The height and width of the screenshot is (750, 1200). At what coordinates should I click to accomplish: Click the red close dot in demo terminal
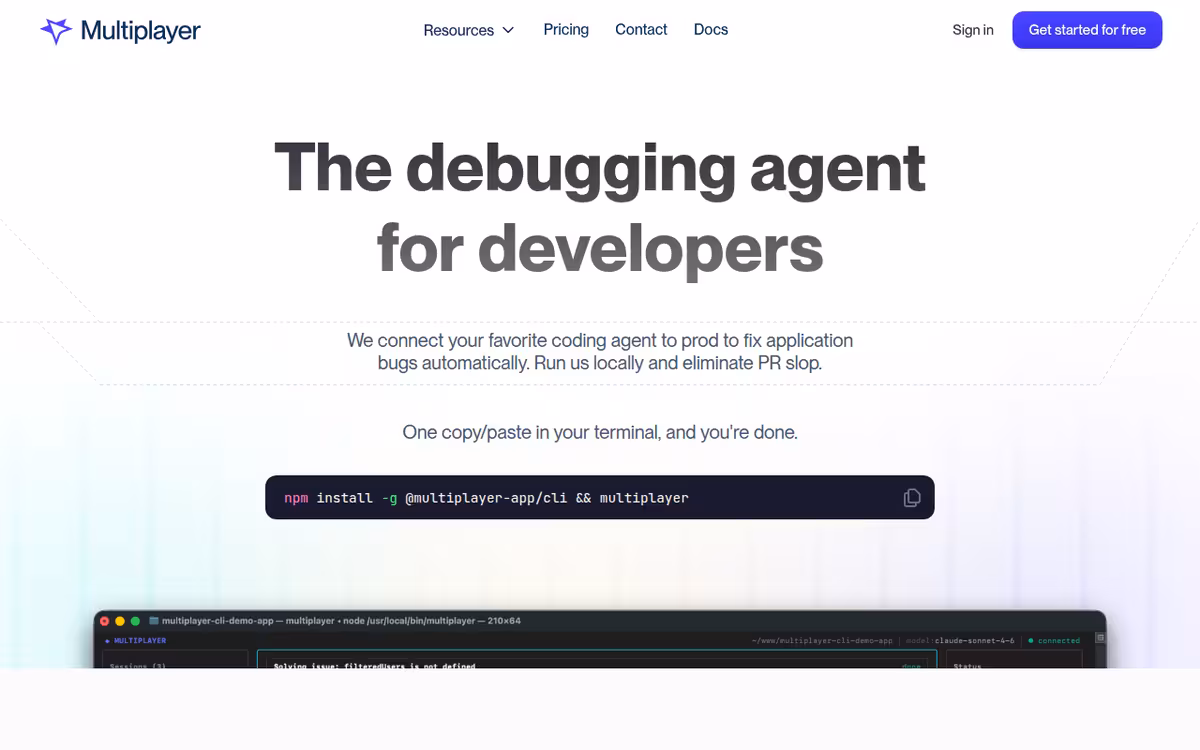pos(104,621)
